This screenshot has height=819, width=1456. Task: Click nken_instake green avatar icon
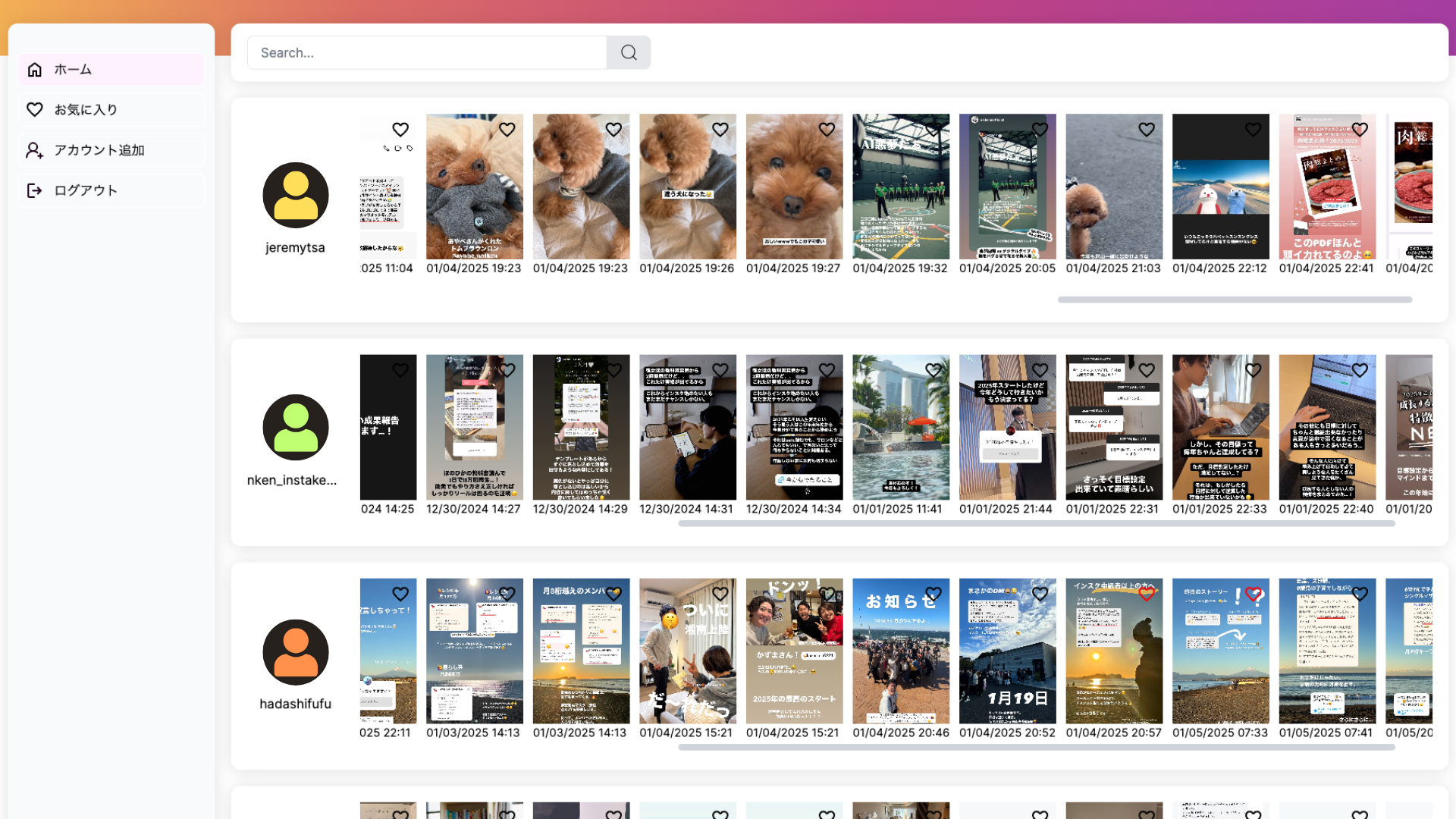[296, 427]
